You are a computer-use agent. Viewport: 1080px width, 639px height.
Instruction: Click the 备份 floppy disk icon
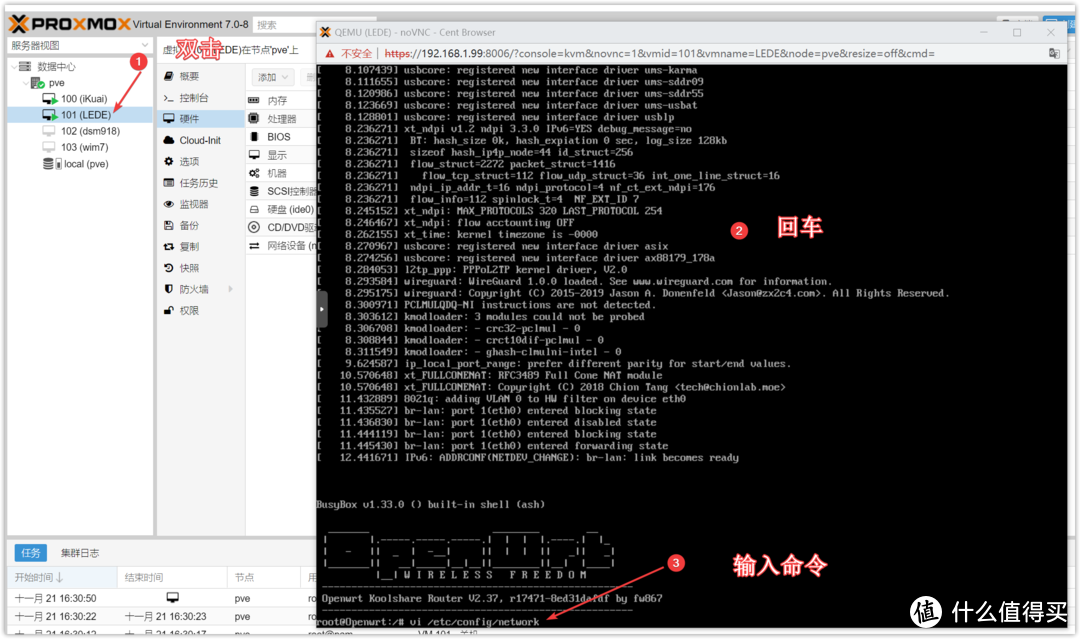coord(169,225)
